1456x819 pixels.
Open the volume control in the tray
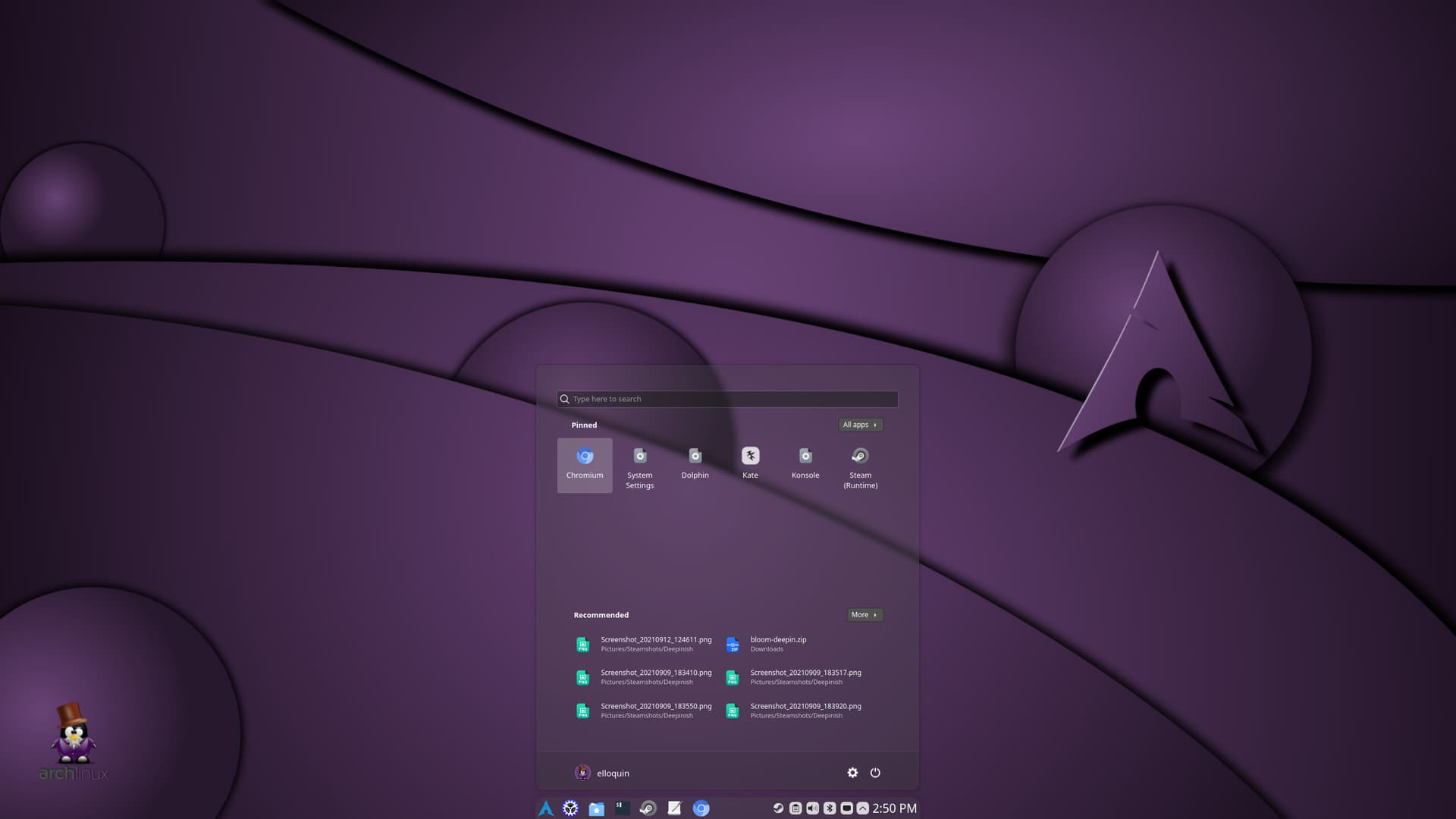tap(812, 808)
